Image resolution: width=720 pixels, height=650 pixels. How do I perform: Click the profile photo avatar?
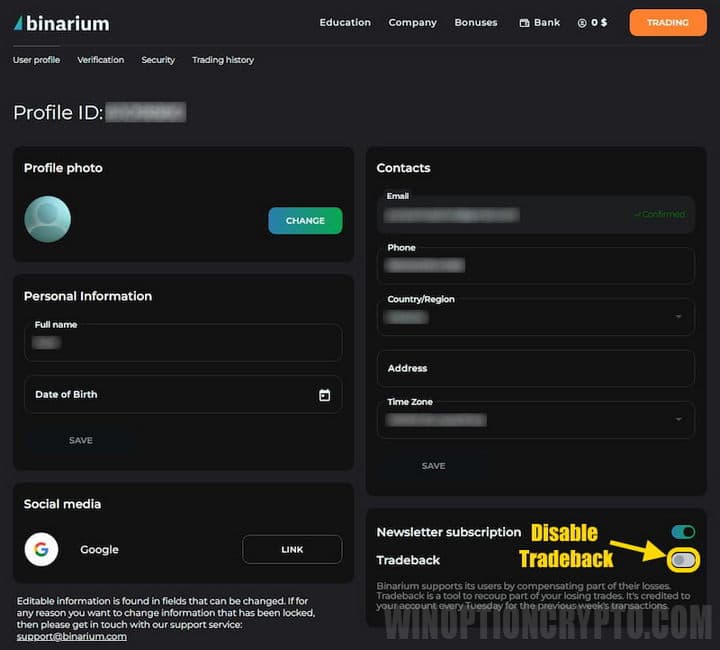pos(47,219)
